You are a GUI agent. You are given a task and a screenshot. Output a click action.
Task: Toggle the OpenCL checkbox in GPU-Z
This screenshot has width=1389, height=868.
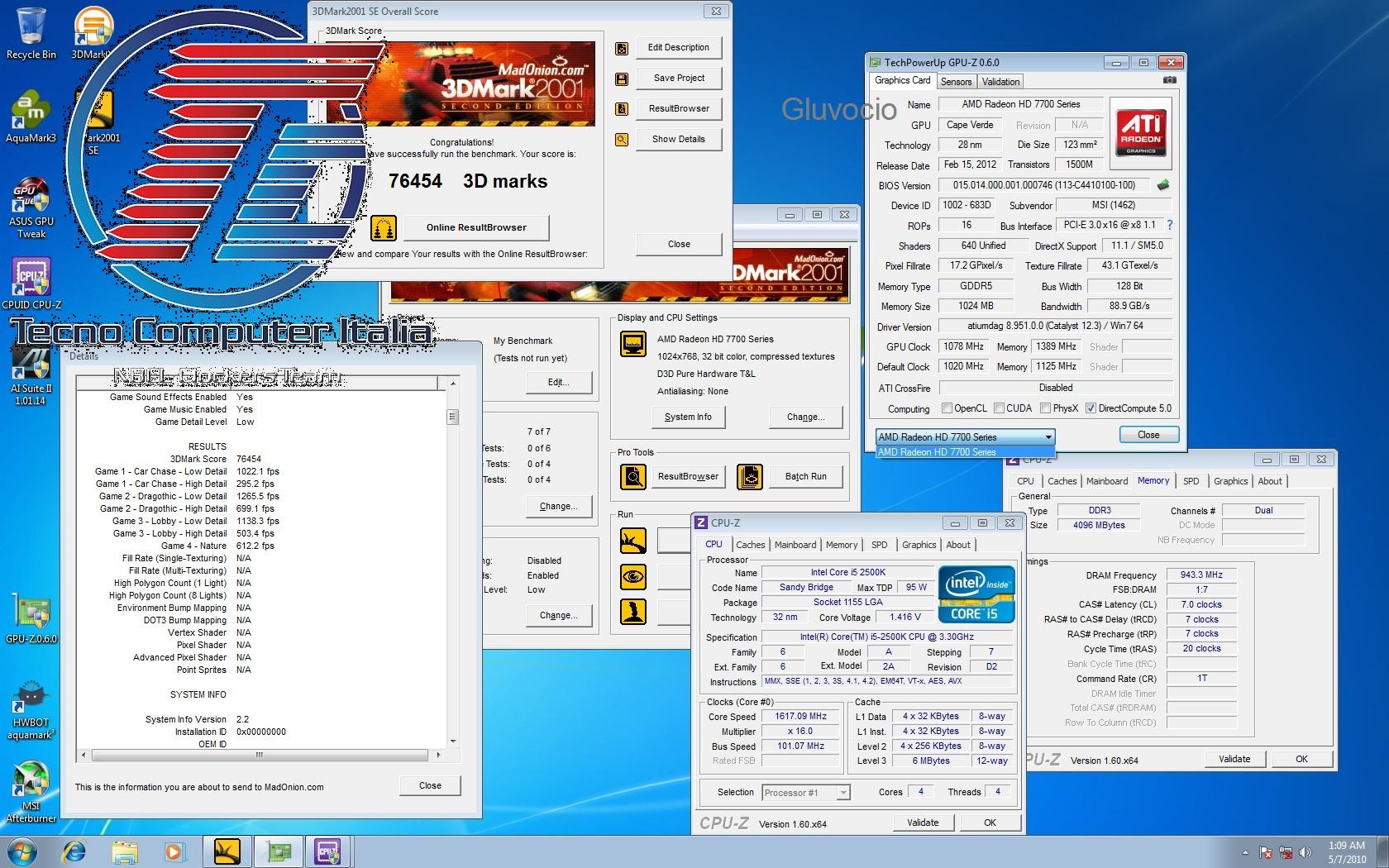(947, 408)
